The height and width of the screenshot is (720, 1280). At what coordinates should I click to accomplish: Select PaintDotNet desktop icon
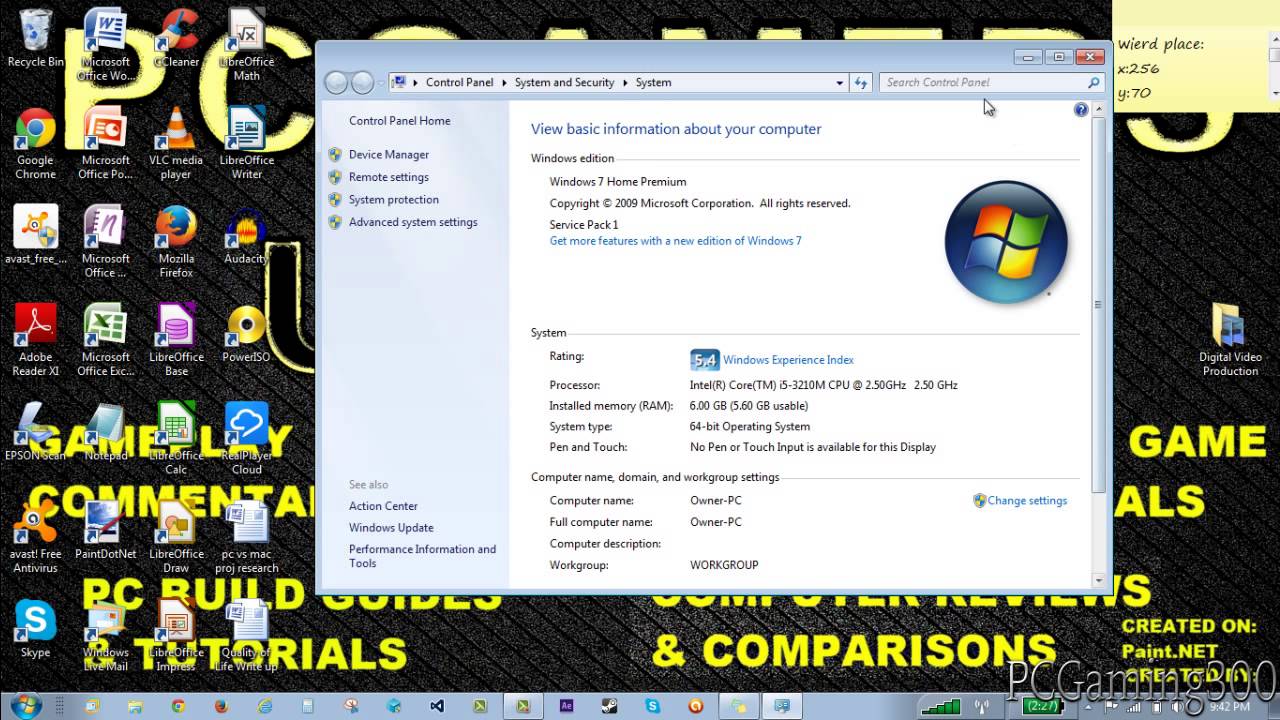[105, 530]
